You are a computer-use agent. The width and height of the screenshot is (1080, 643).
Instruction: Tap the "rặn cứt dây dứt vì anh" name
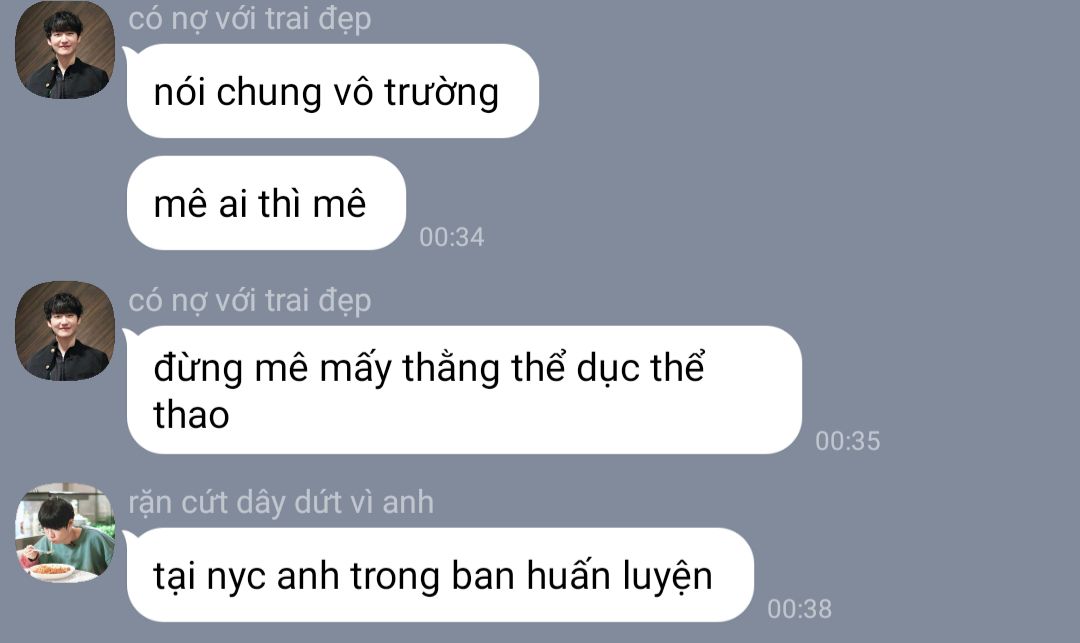click(281, 503)
